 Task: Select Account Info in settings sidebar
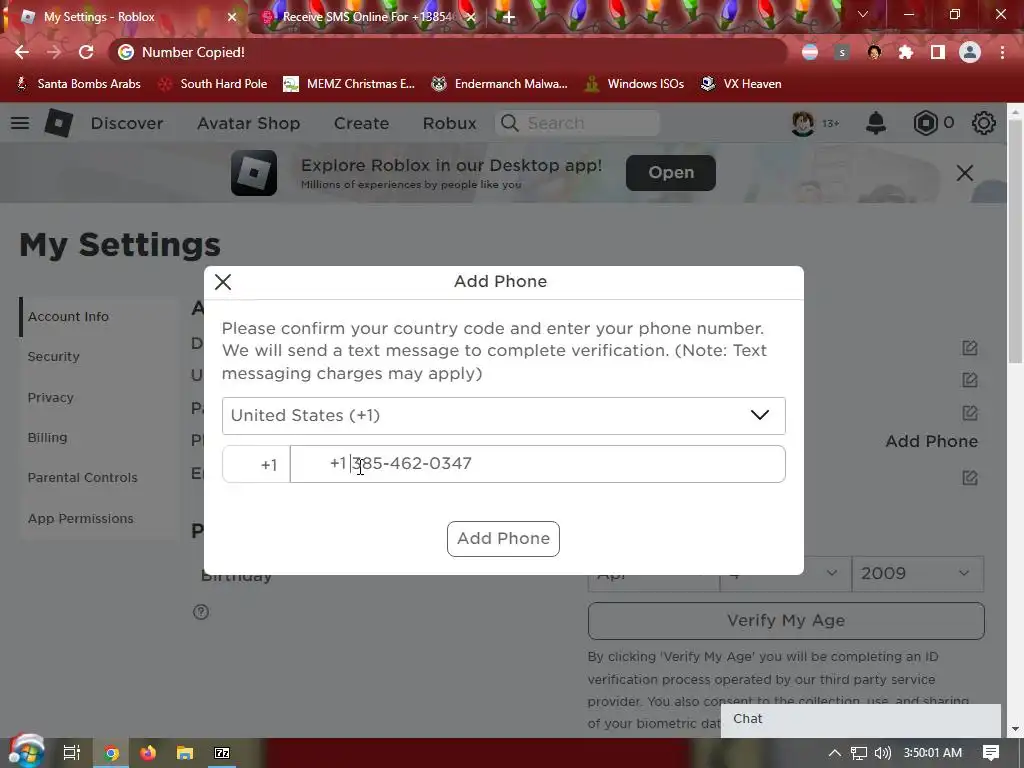[68, 317]
